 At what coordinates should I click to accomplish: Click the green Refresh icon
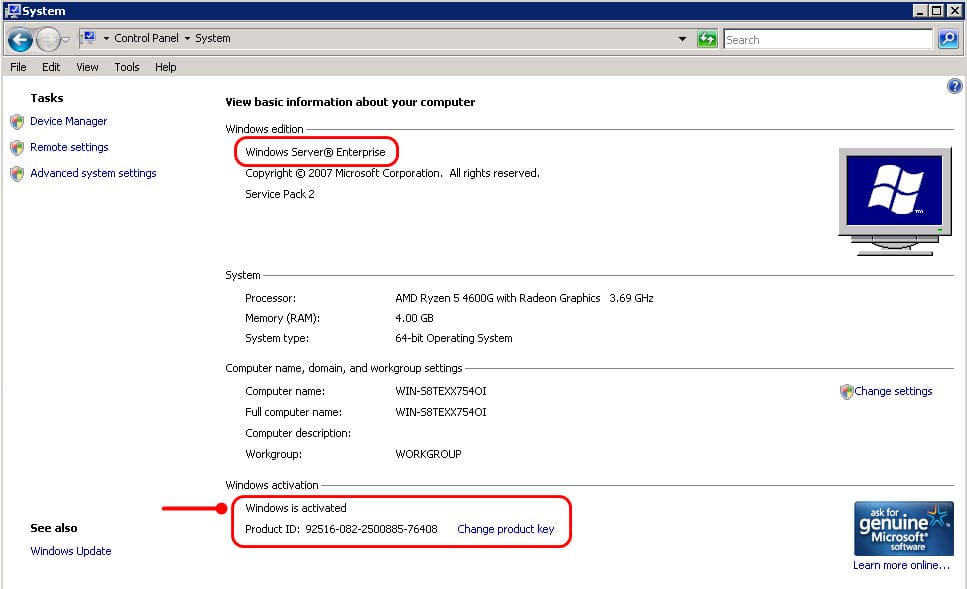[x=707, y=39]
